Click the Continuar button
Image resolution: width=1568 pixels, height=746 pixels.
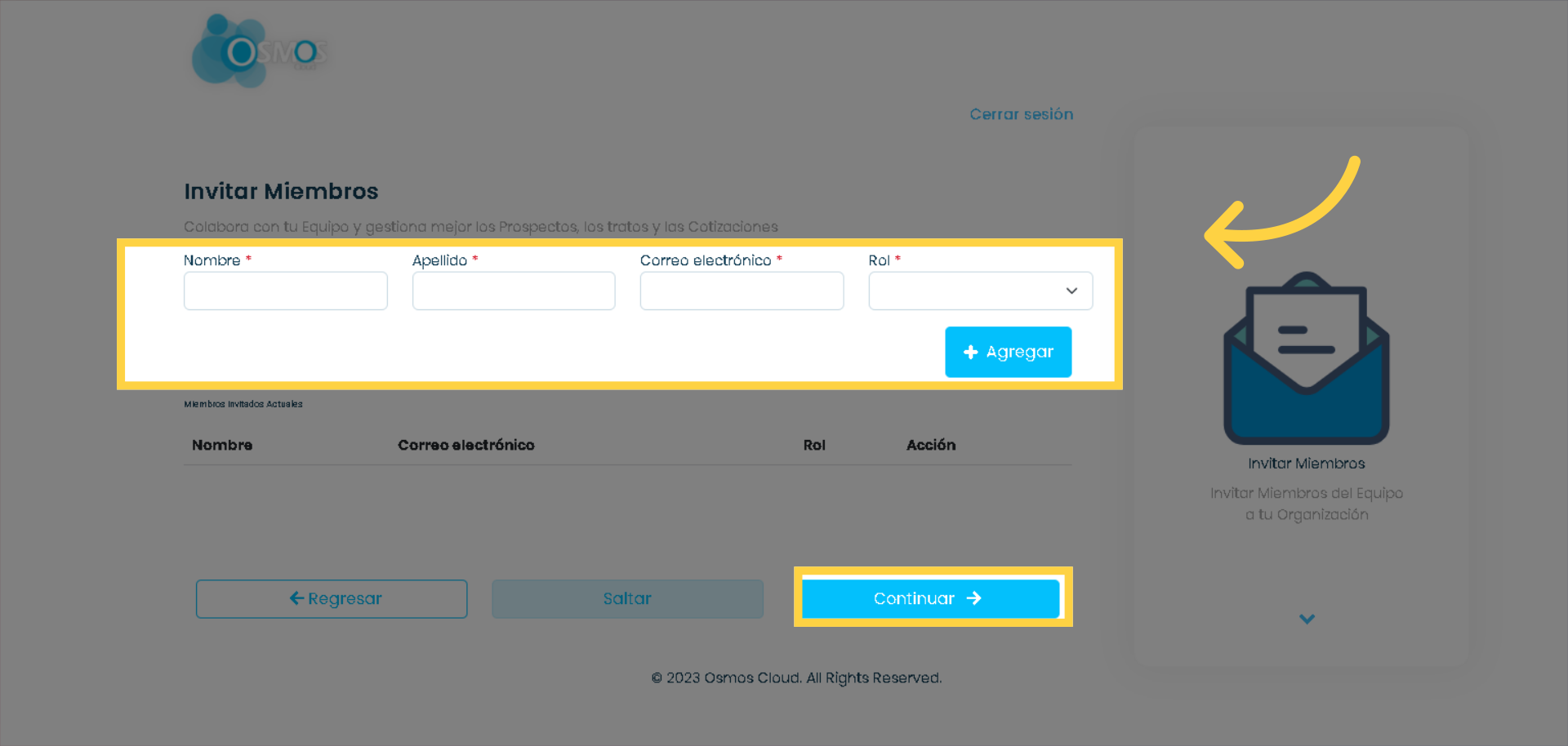(930, 598)
